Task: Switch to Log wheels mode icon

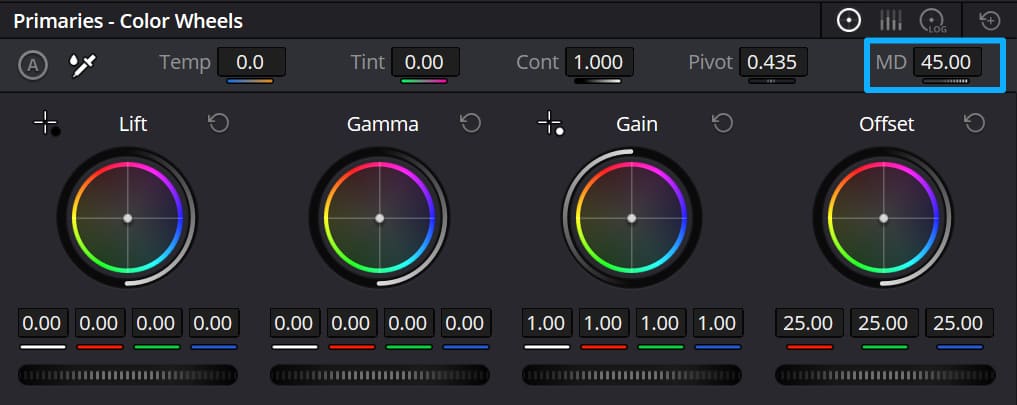Action: [932, 21]
